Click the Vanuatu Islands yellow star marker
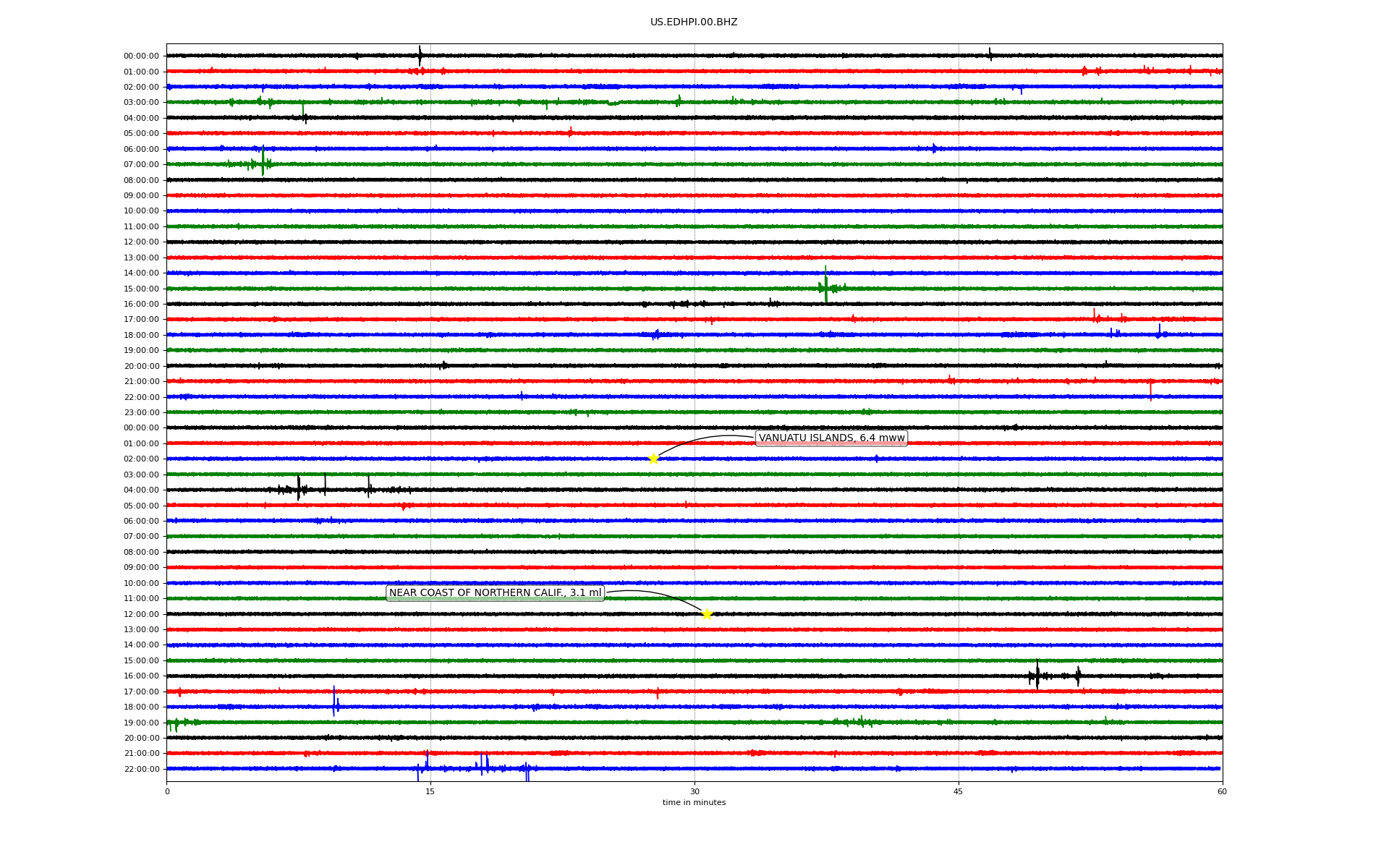1389x868 pixels. 653,459
